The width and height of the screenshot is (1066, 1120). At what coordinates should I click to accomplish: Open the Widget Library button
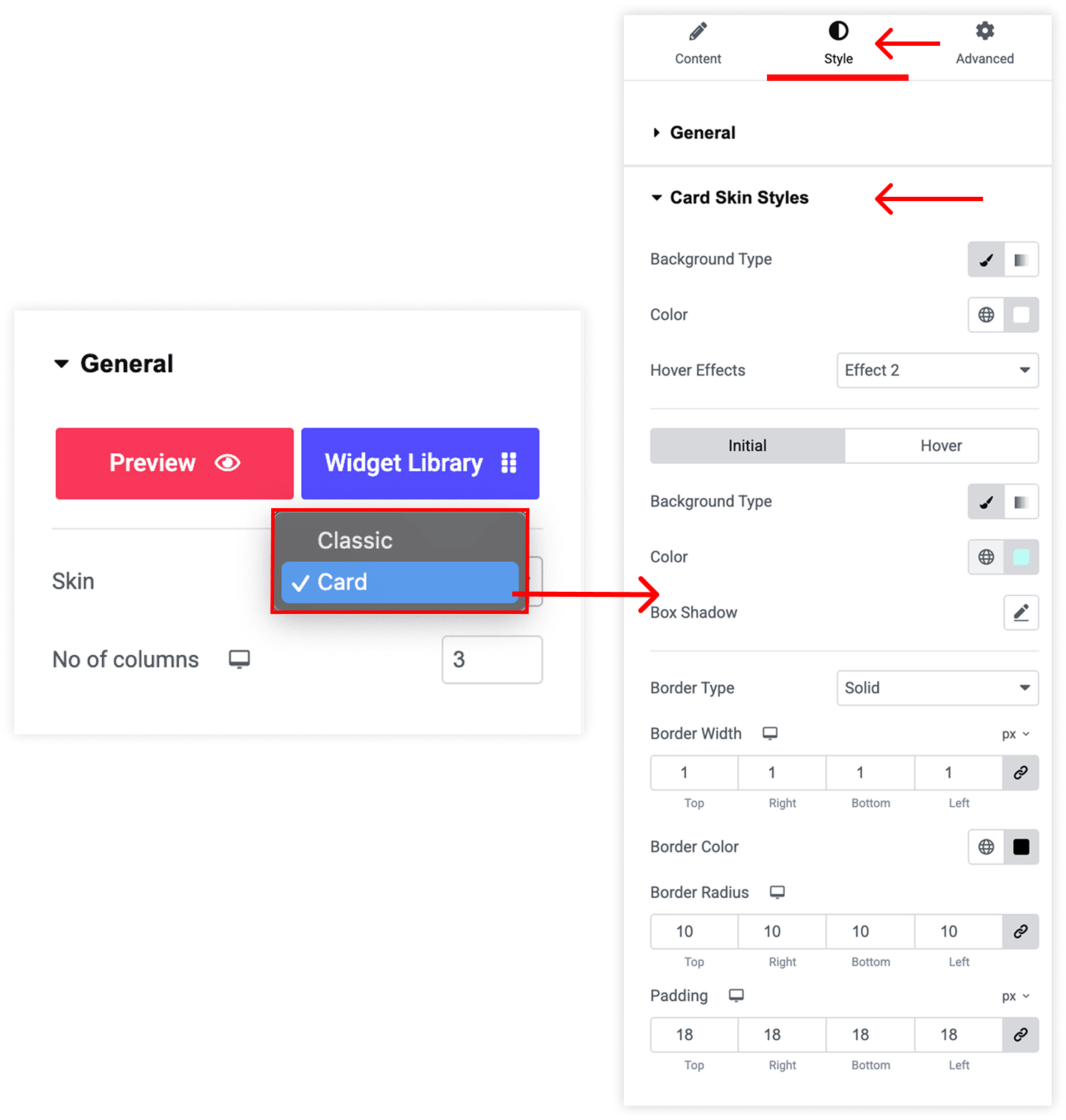[420, 464]
